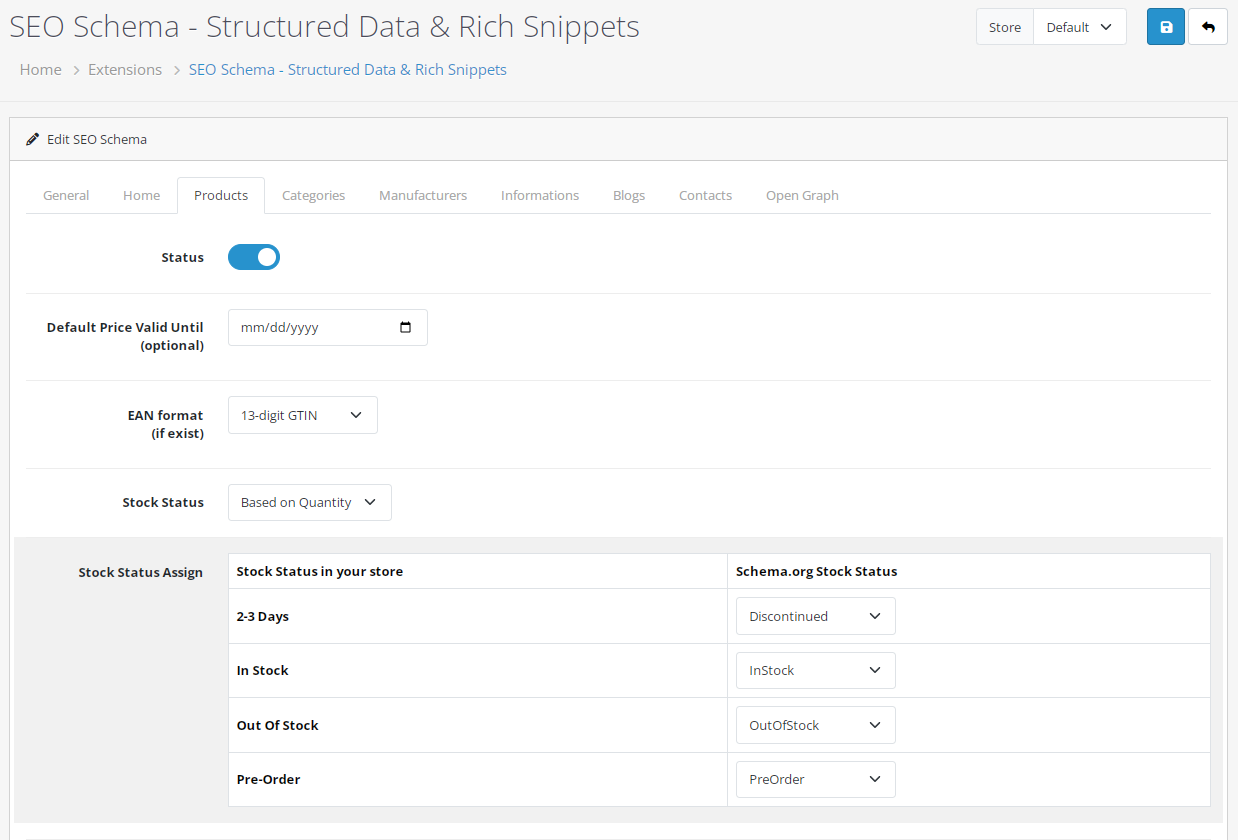Image resolution: width=1238 pixels, height=840 pixels.
Task: Click the 'Stock Status Assign' label
Action: 141,572
